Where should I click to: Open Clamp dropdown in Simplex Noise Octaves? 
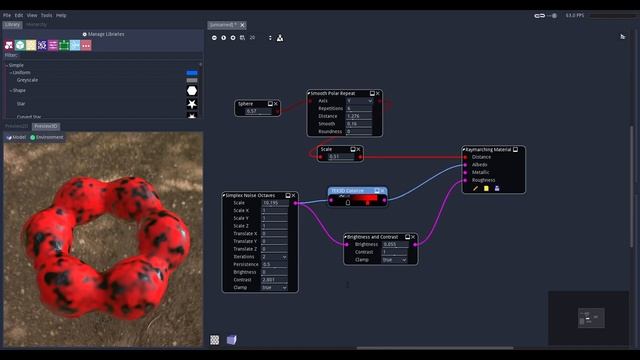[274, 288]
